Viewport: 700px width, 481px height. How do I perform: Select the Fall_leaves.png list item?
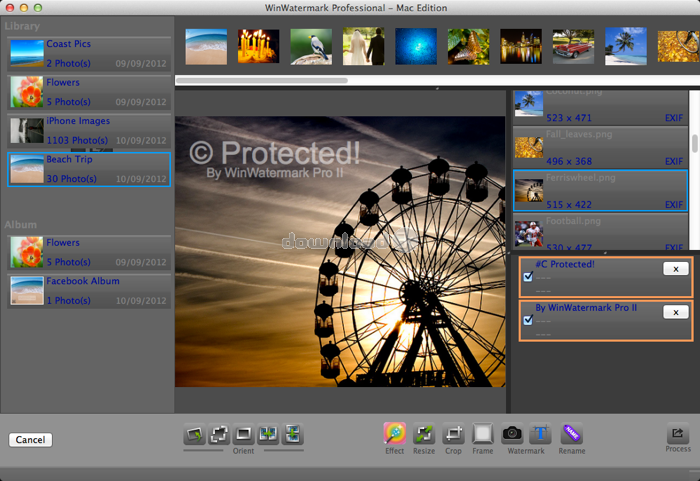(600, 147)
